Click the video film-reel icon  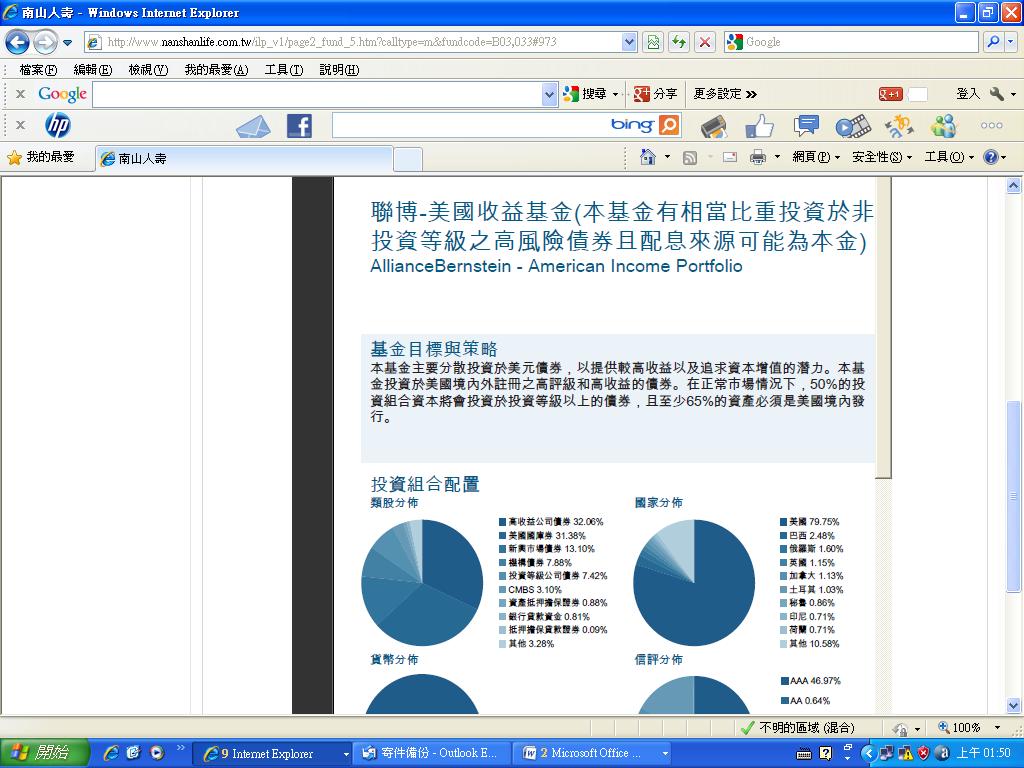[x=853, y=126]
